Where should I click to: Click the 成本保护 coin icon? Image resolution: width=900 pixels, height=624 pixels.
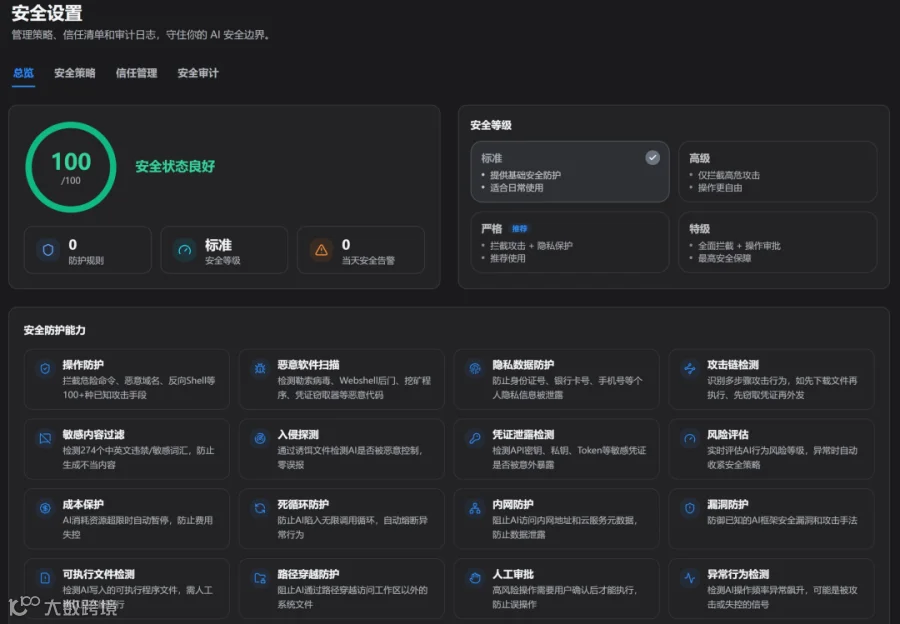(45, 508)
